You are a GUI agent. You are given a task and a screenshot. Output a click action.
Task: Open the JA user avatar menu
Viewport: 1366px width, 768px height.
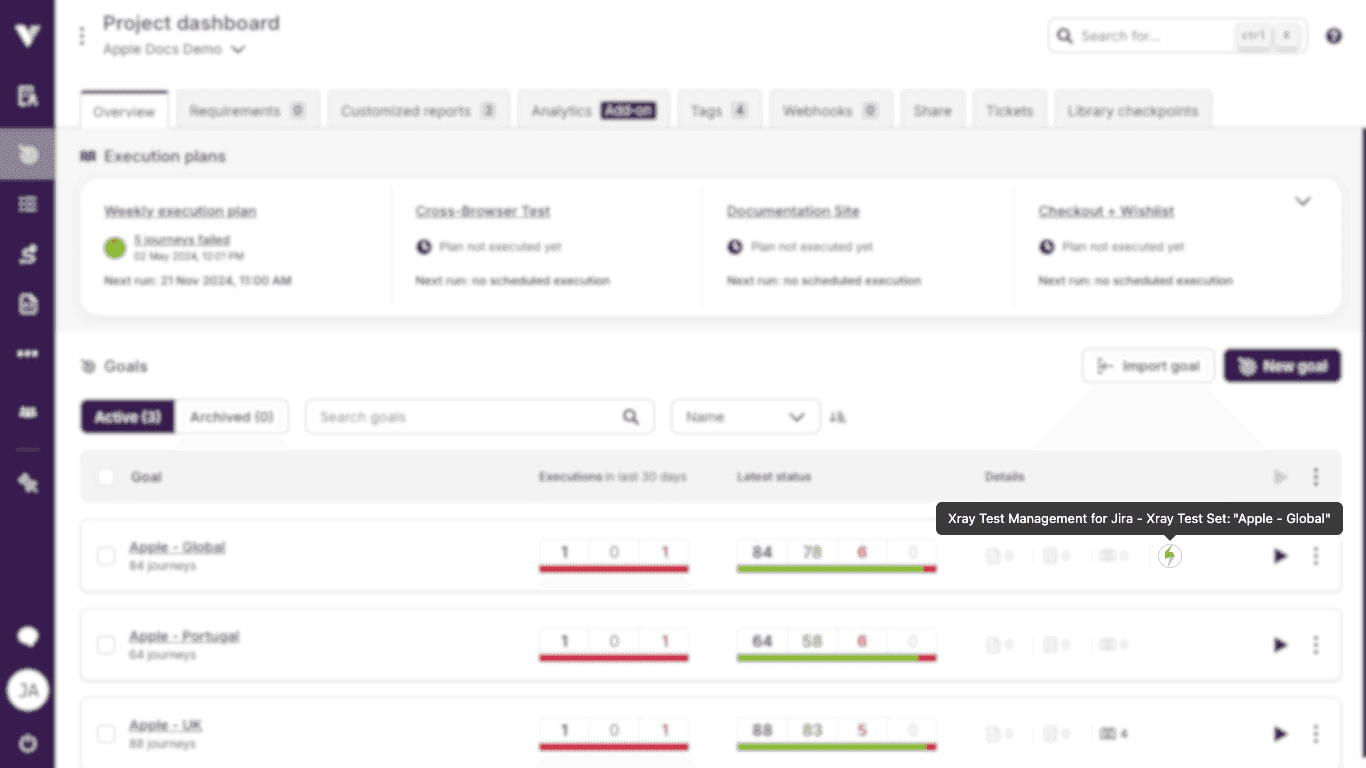click(28, 690)
